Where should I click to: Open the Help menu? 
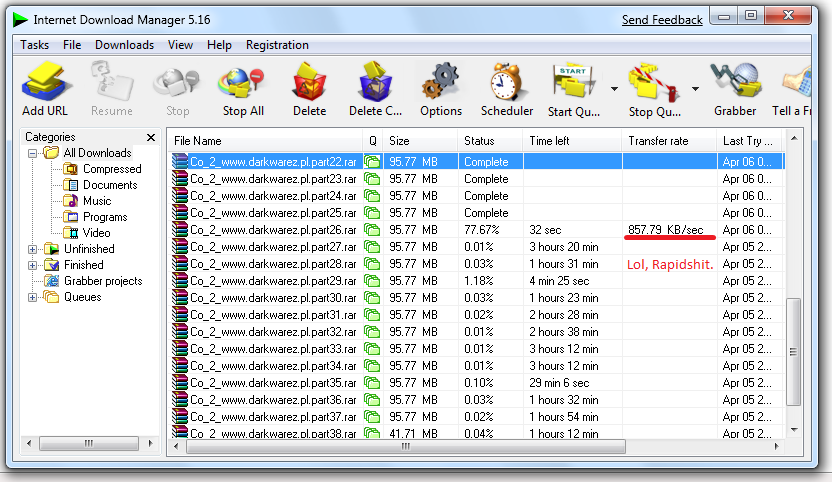point(219,45)
